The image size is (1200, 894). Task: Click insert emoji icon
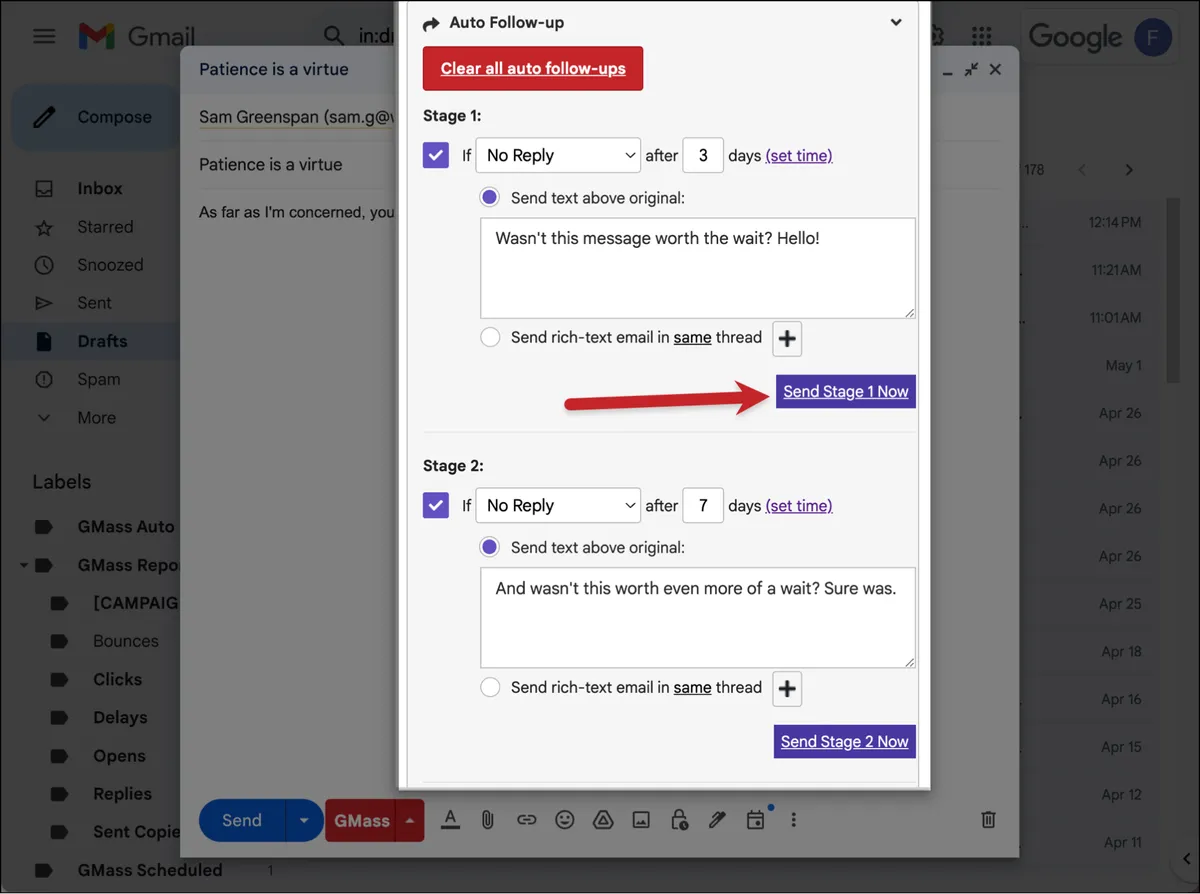[x=565, y=820]
